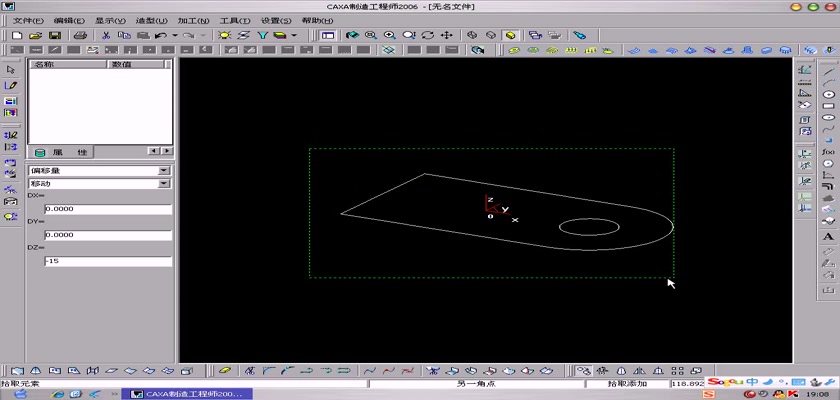
Task: Select the pan view four-arrow icon
Action: point(446,35)
